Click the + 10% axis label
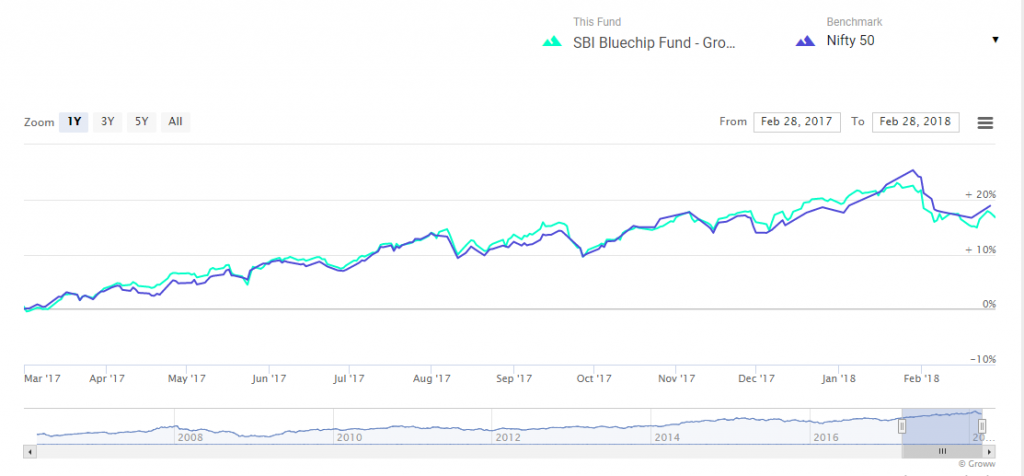The width and height of the screenshot is (1024, 476). [x=980, y=250]
